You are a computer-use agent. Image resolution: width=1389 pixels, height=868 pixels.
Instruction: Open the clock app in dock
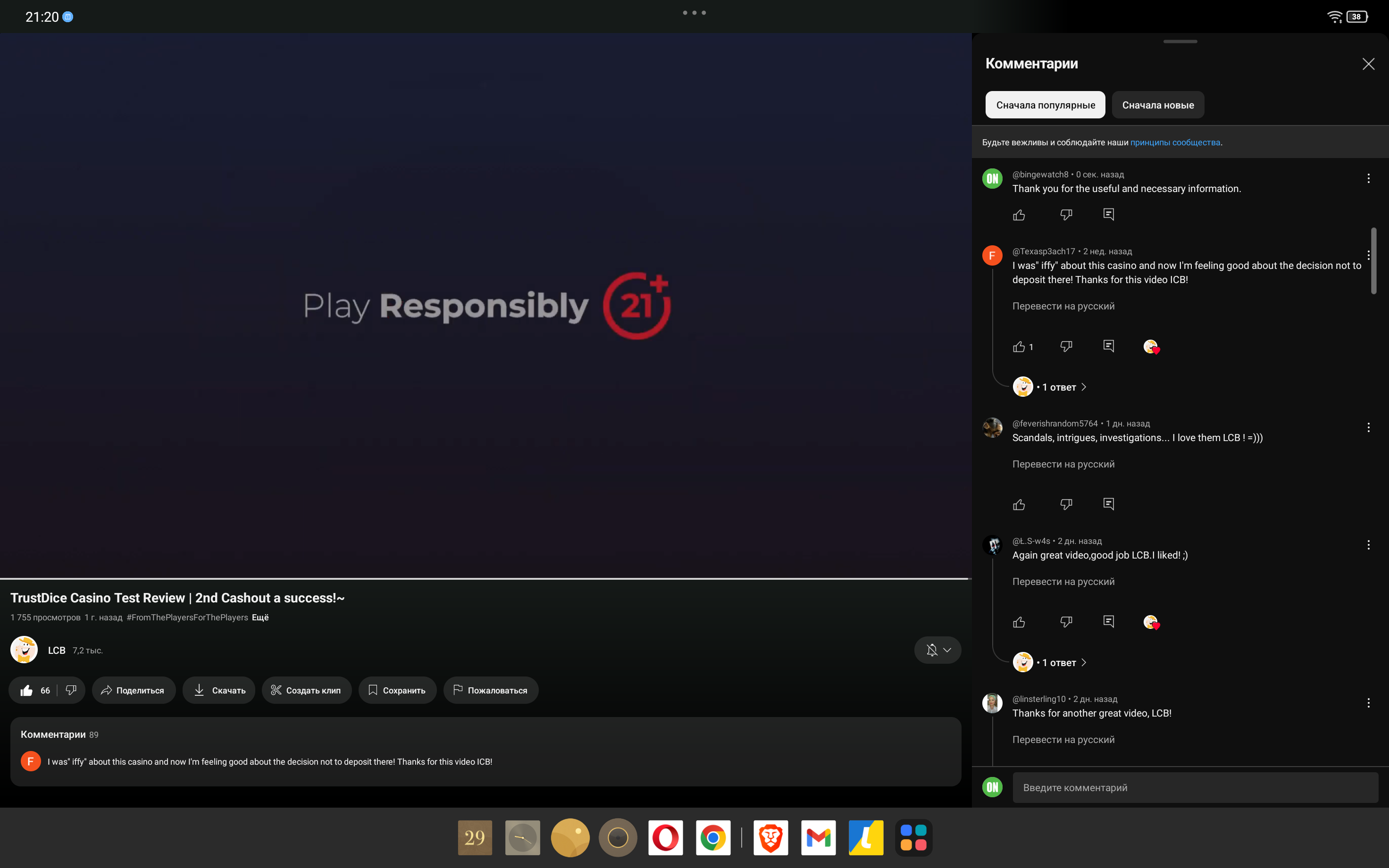coord(522,838)
